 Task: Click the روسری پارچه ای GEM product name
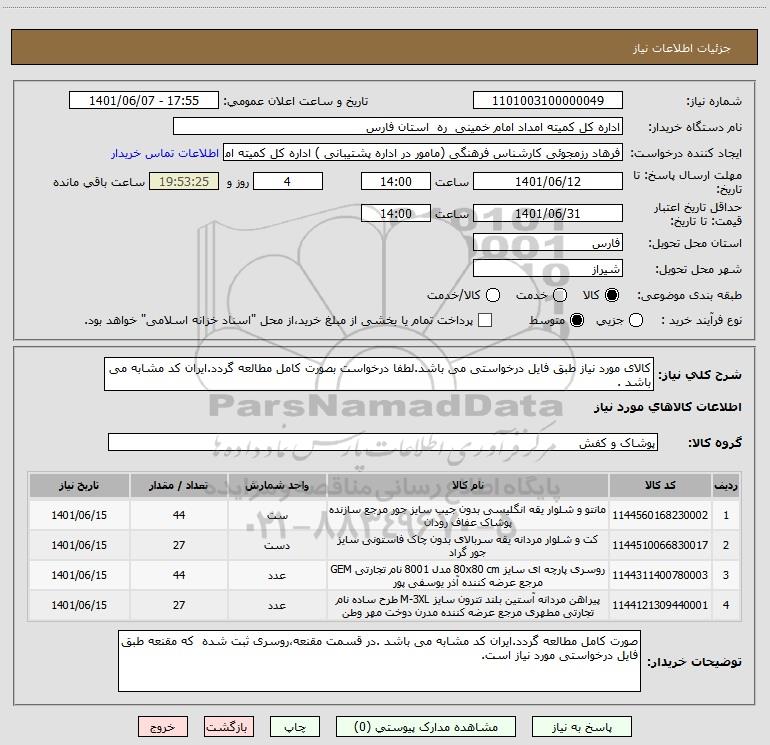point(468,576)
